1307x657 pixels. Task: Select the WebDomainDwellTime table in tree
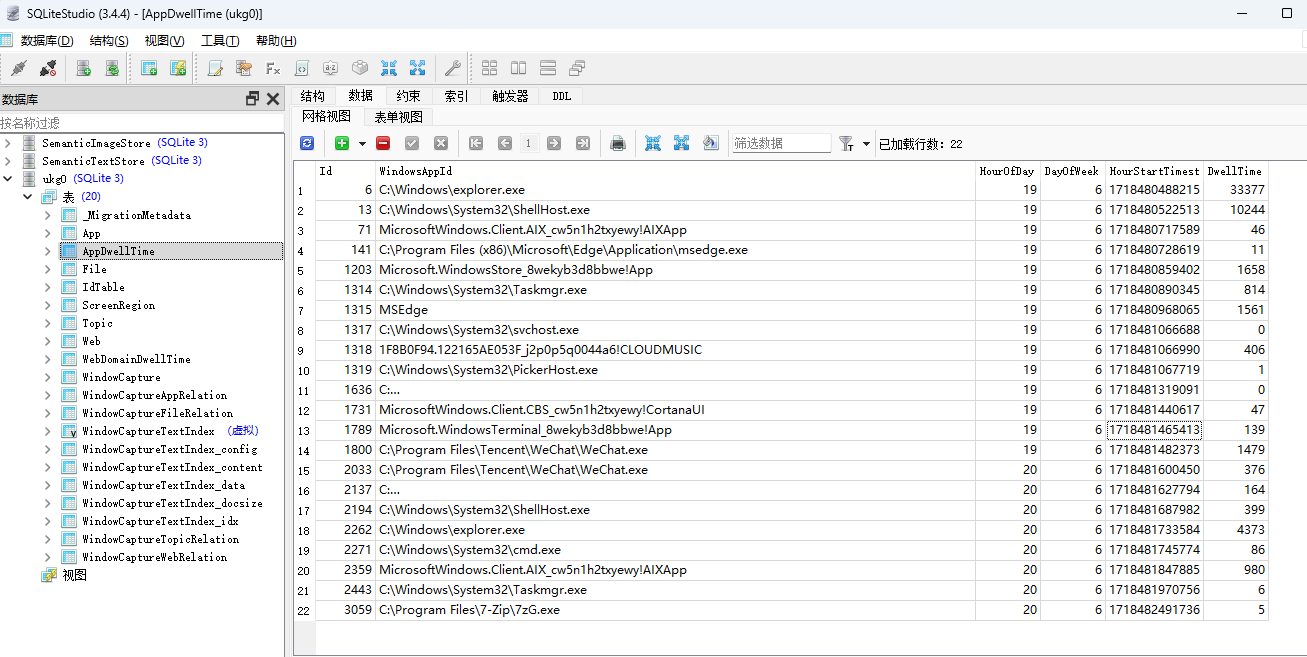[x=136, y=359]
